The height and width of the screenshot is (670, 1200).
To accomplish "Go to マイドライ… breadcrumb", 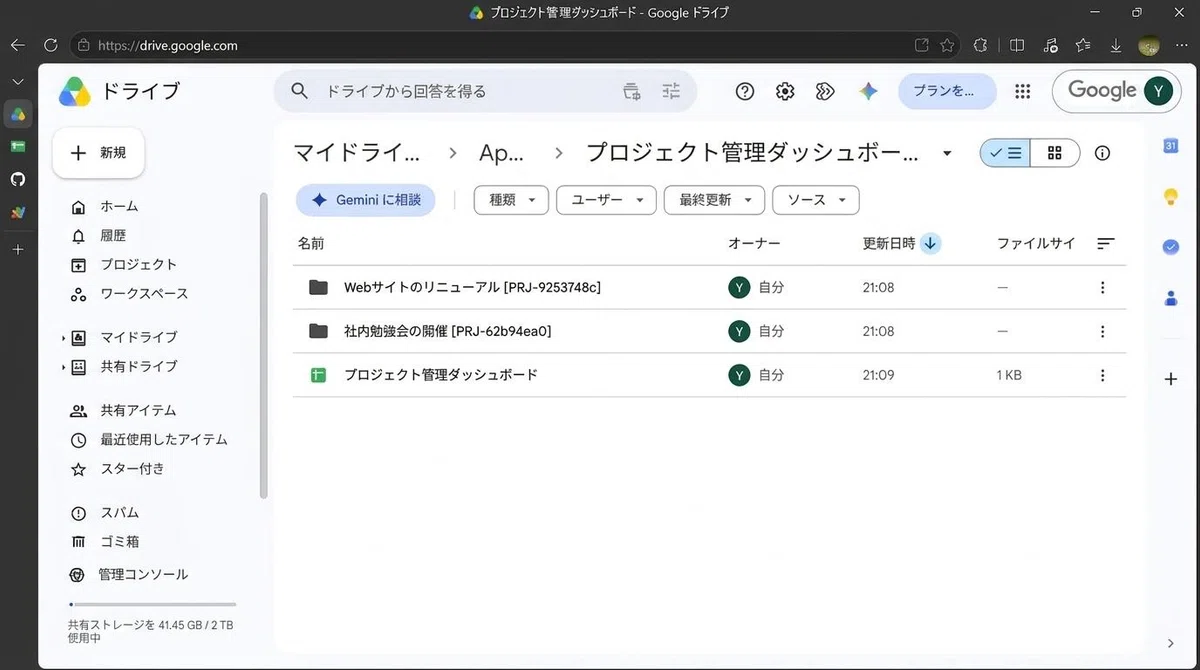I will [x=357, y=153].
